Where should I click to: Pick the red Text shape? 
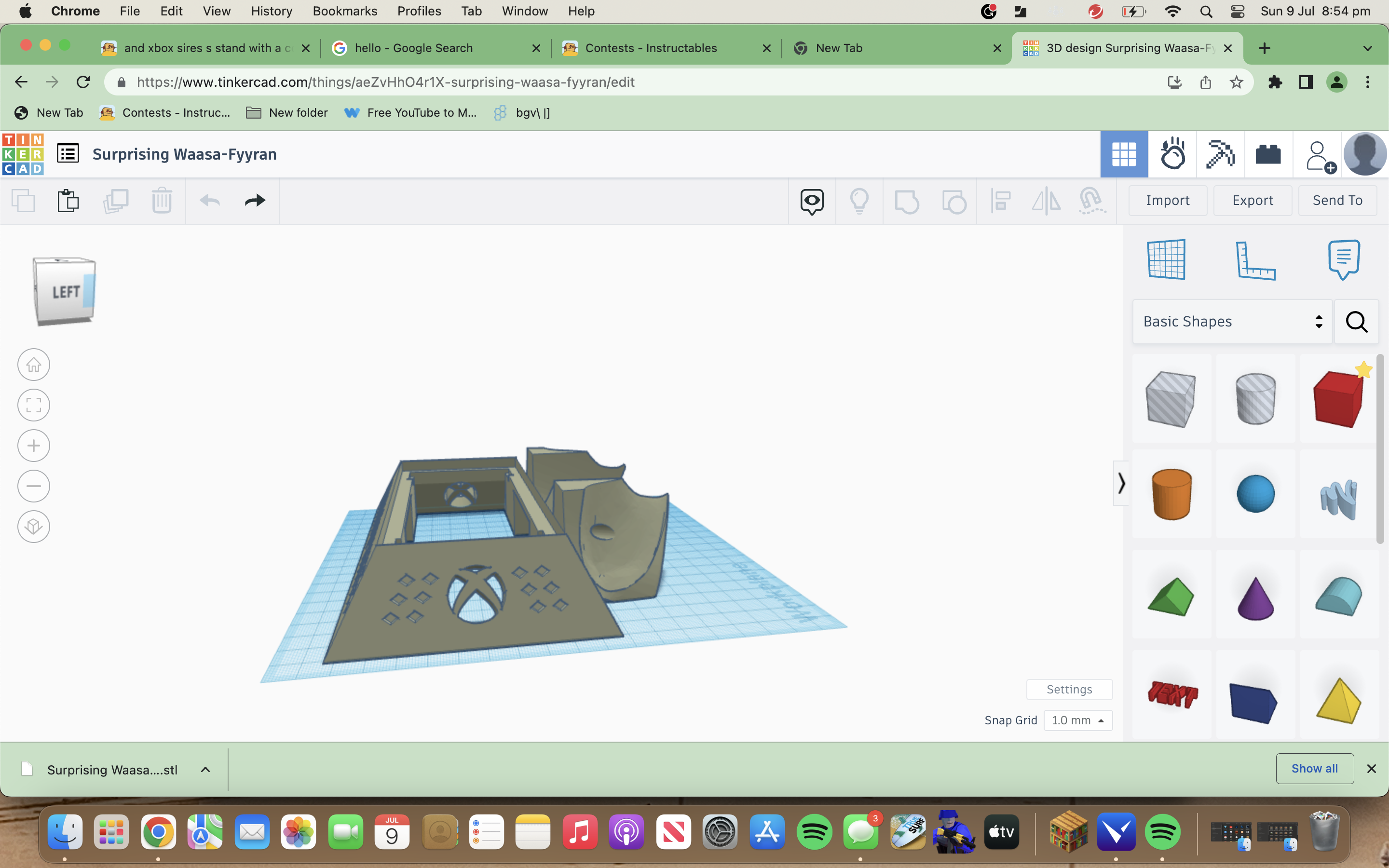(1171, 694)
